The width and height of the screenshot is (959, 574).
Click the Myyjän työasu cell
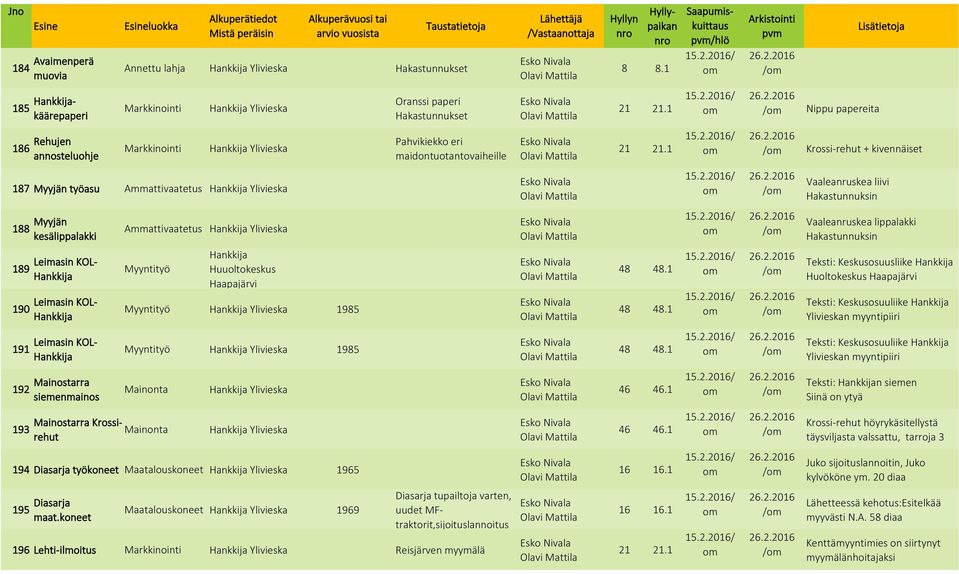pyautogui.click(x=67, y=189)
